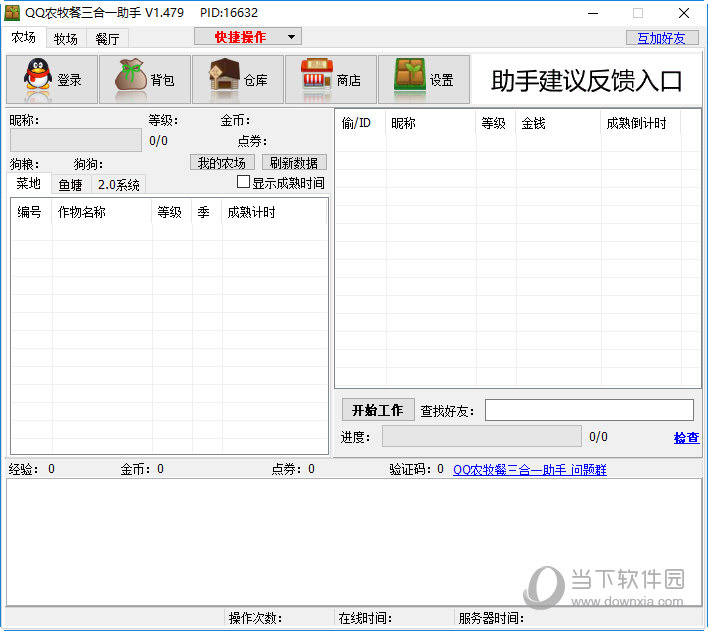Click the 作物名称 column header
This screenshot has height=631, width=708.
pyautogui.click(x=102, y=212)
